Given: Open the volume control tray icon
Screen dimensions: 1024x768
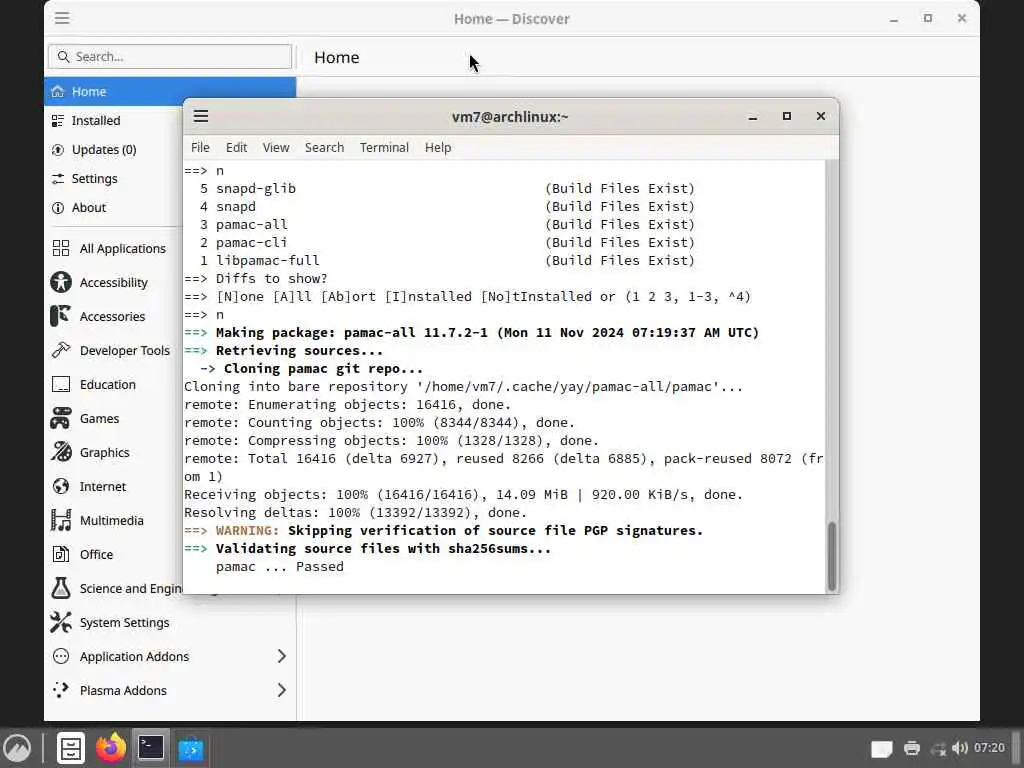Looking at the screenshot, I should pyautogui.click(x=959, y=748).
